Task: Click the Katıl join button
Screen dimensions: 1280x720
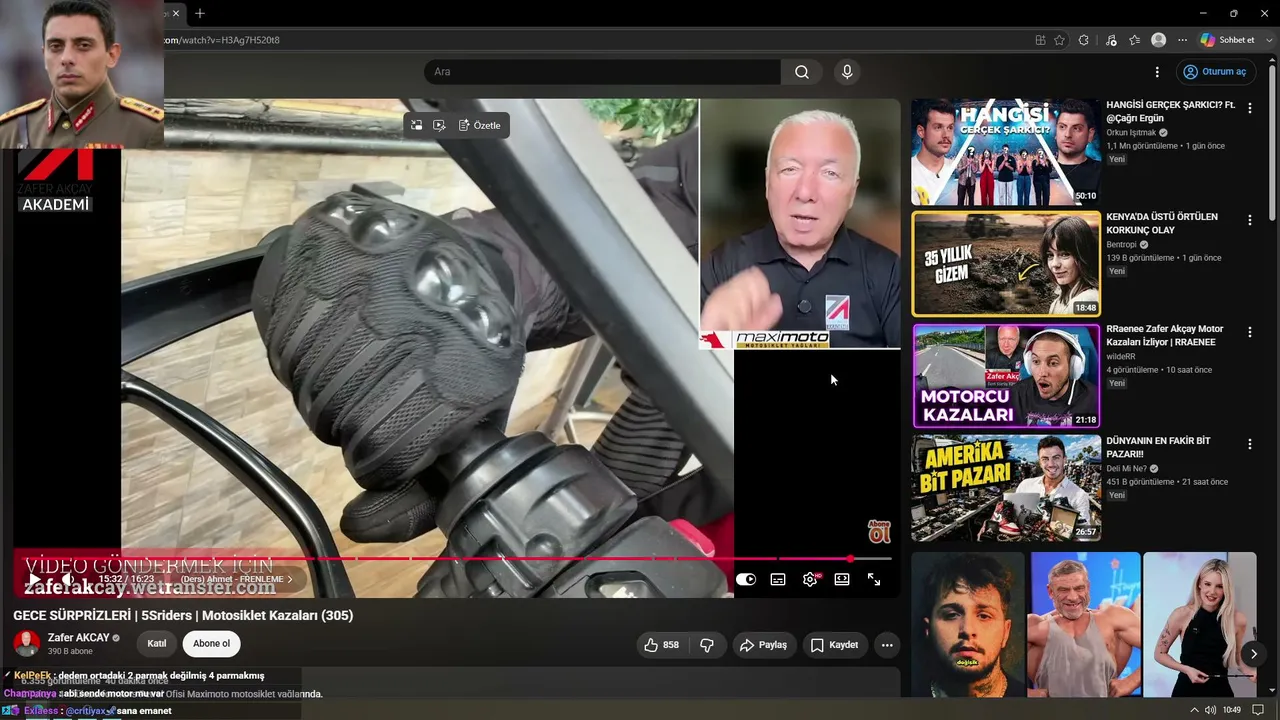Action: point(157,644)
